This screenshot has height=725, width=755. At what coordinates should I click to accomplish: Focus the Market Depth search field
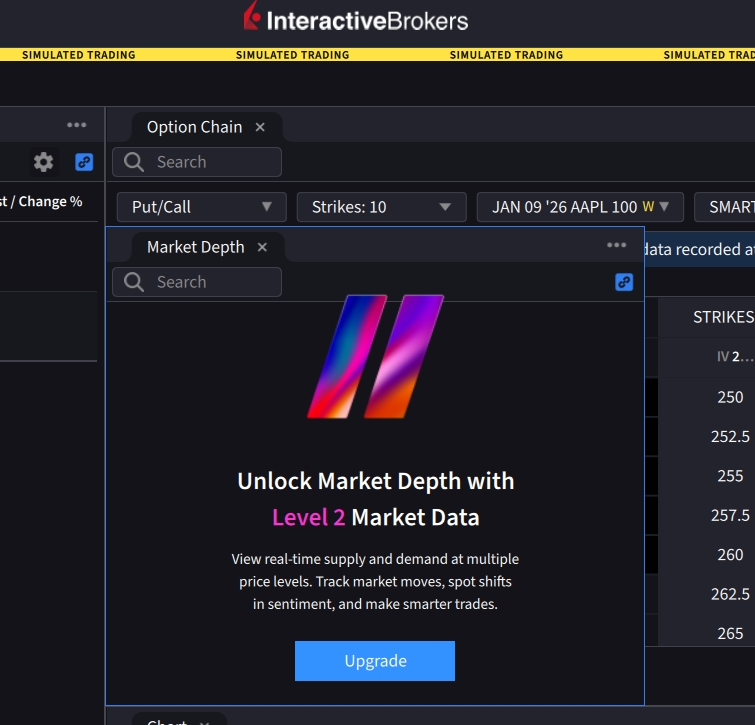click(197, 282)
